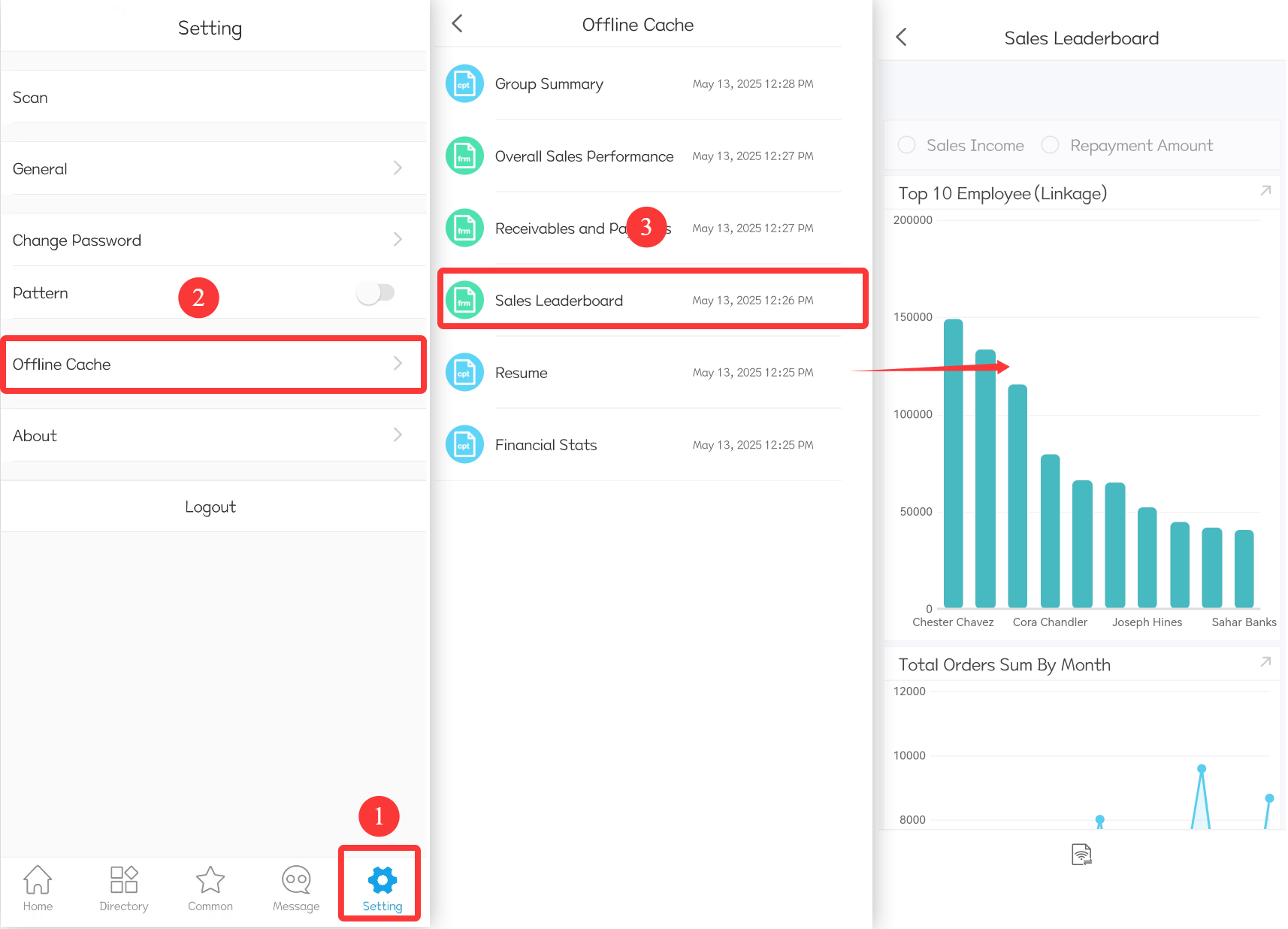Image resolution: width=1288 pixels, height=929 pixels.
Task: Open the Home tab icon
Action: click(38, 879)
